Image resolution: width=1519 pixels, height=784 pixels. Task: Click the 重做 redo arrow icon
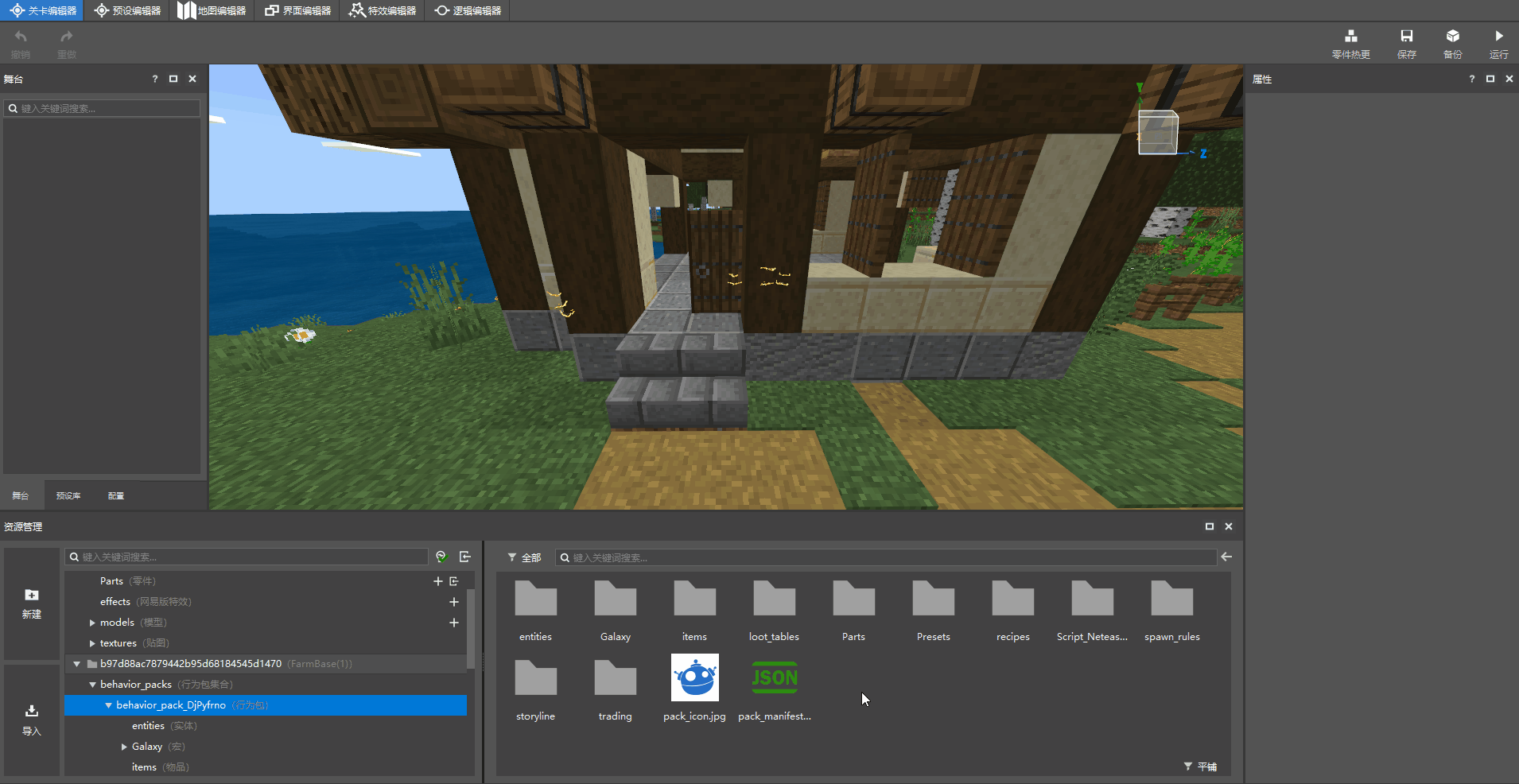pyautogui.click(x=67, y=37)
